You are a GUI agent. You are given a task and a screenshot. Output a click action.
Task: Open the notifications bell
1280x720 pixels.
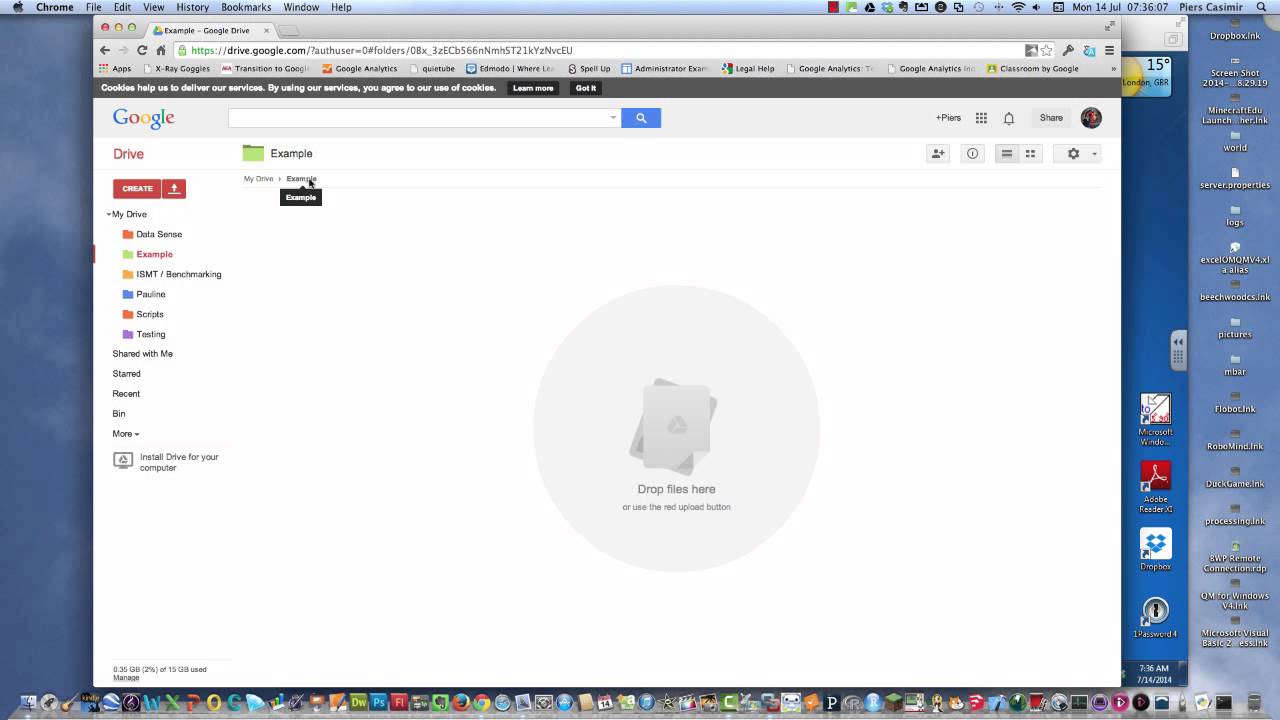tap(1009, 118)
